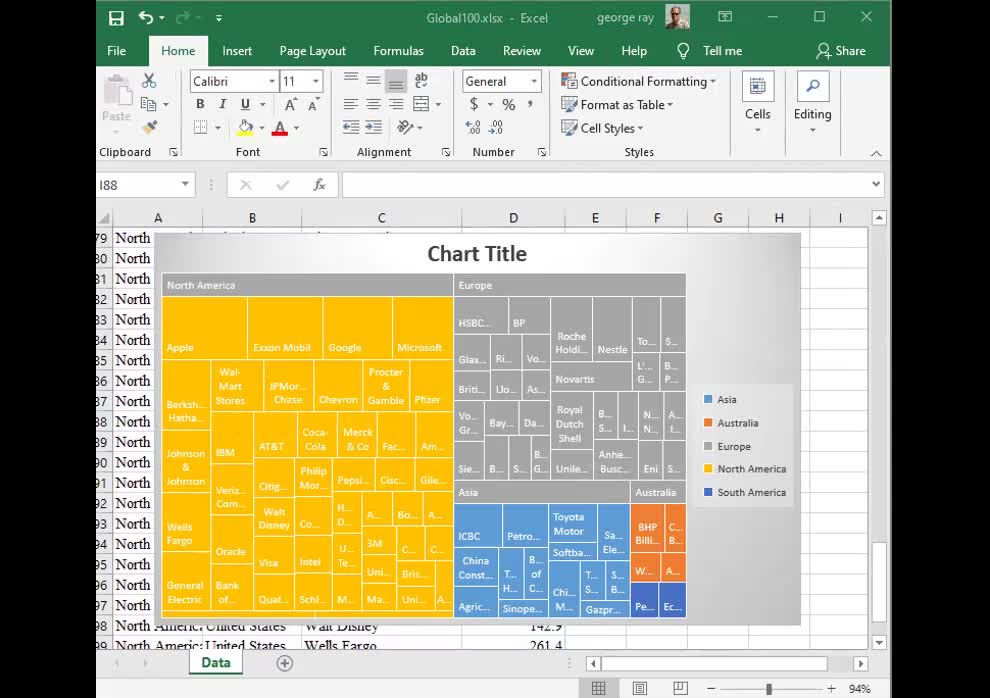Click the Apple treemap block

[204, 328]
